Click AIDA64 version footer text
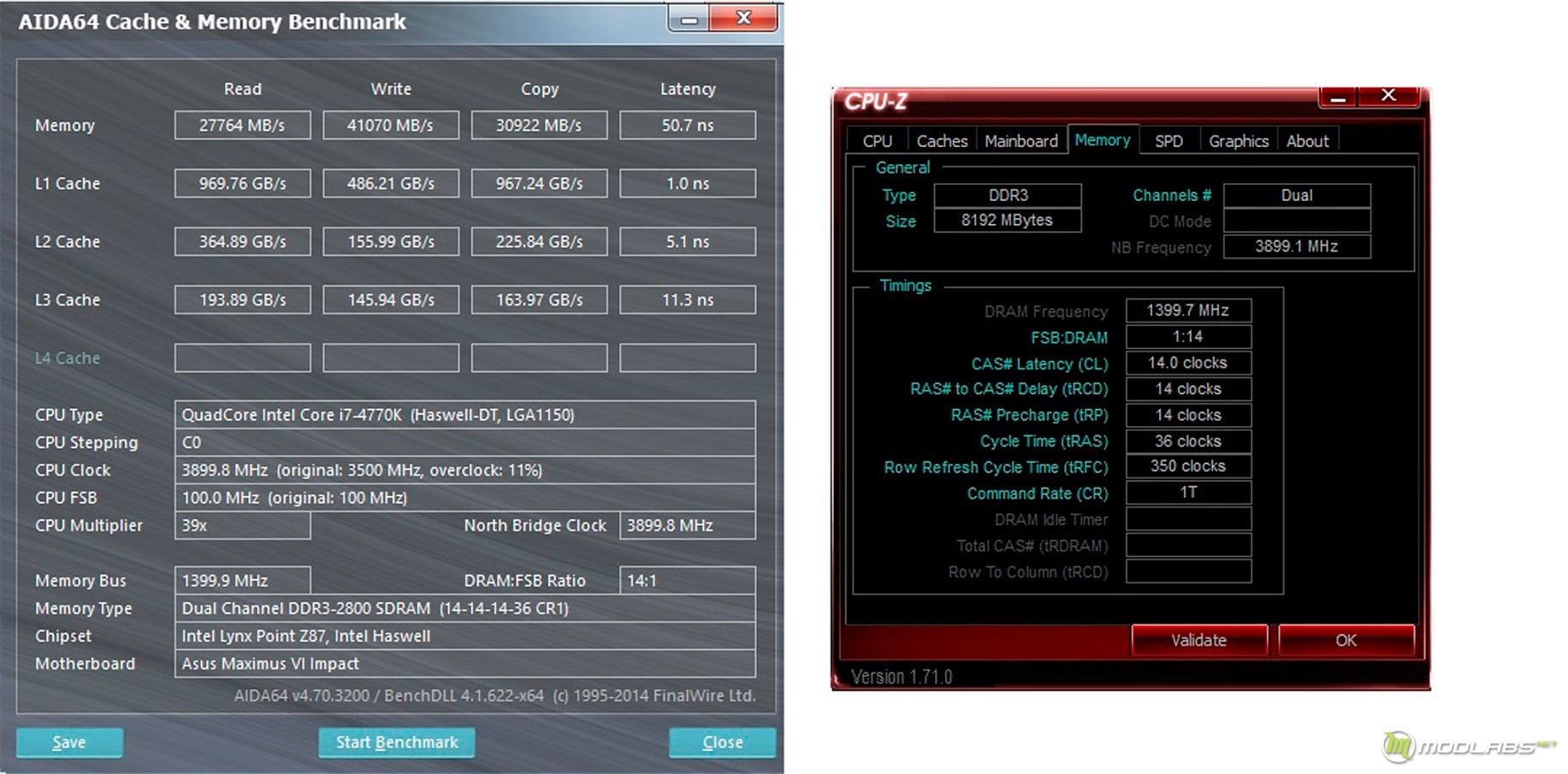This screenshot has width=1568, height=774. [494, 695]
